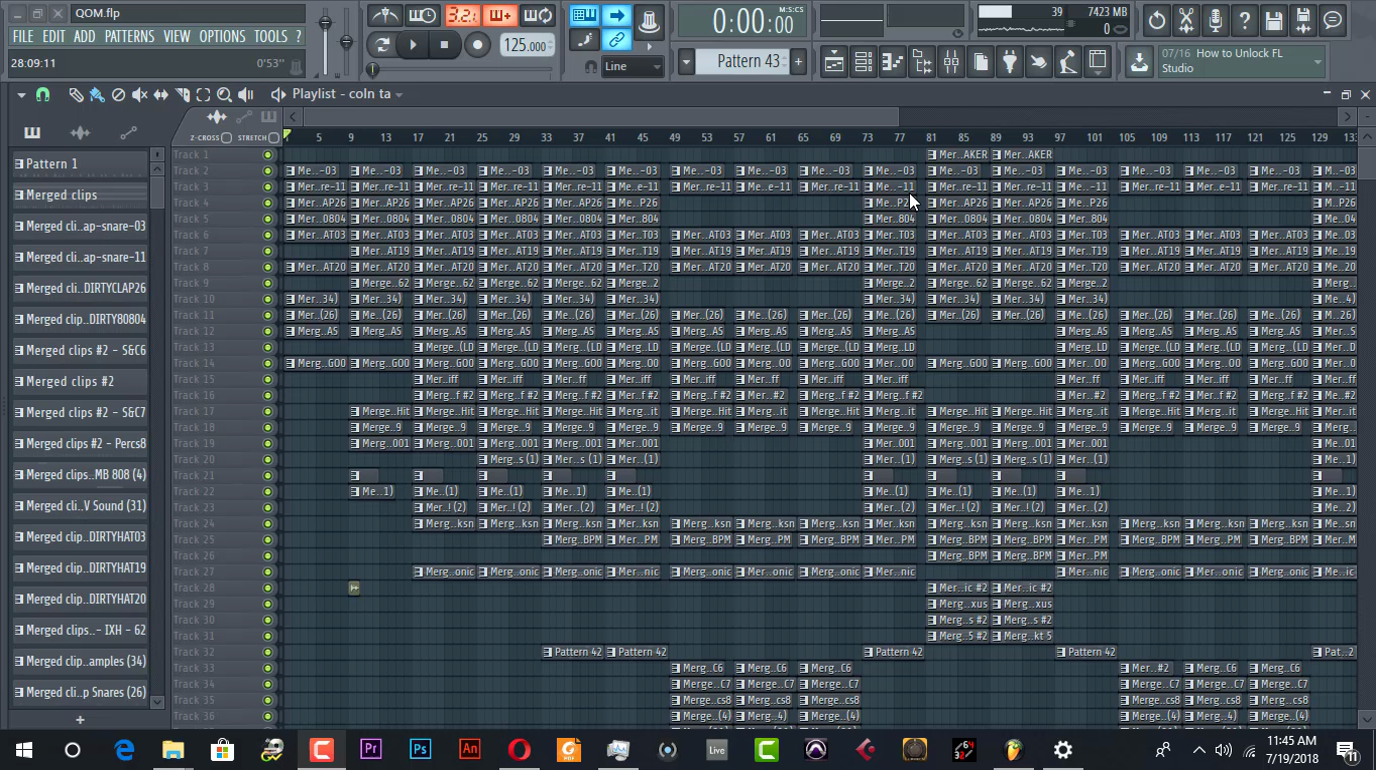
Task: Click the metronome icon
Action: pyautogui.click(x=384, y=16)
